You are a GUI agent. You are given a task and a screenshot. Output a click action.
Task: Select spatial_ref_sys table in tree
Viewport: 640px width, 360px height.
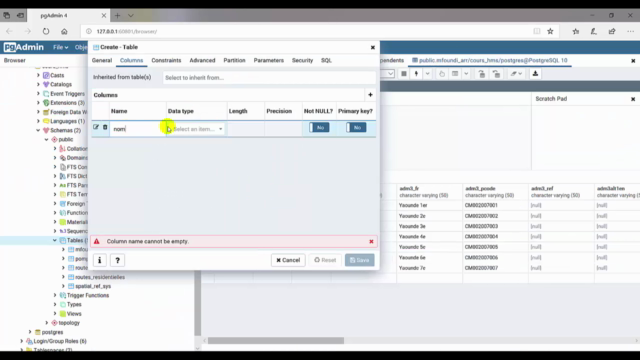click(x=93, y=286)
